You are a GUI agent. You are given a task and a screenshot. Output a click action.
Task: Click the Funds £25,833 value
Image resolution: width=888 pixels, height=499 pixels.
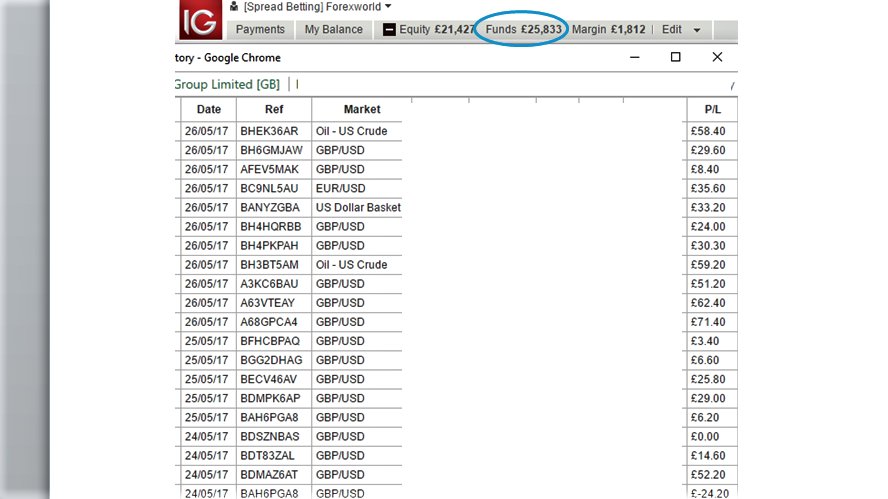[x=523, y=29]
